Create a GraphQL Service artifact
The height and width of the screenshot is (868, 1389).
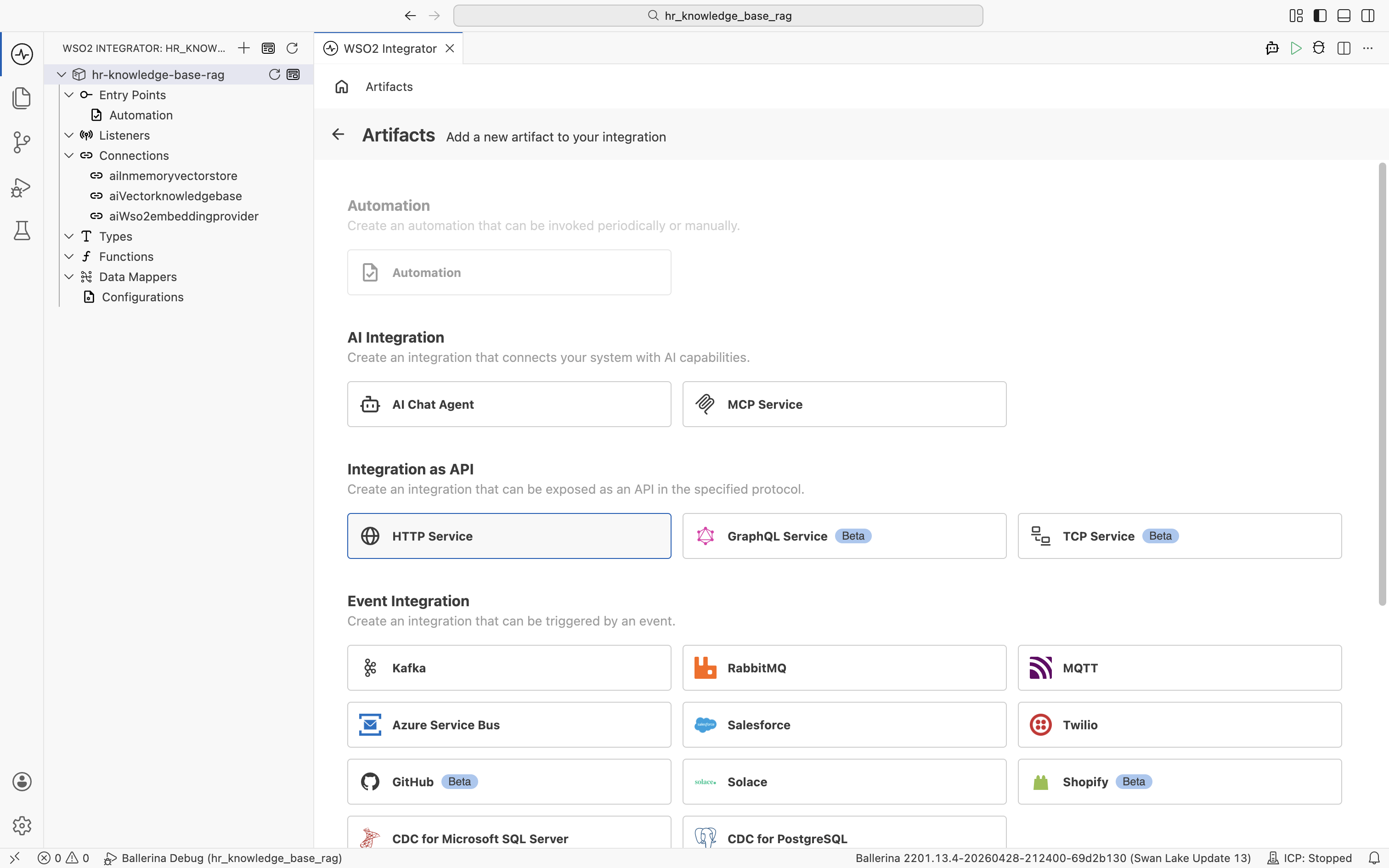click(844, 536)
